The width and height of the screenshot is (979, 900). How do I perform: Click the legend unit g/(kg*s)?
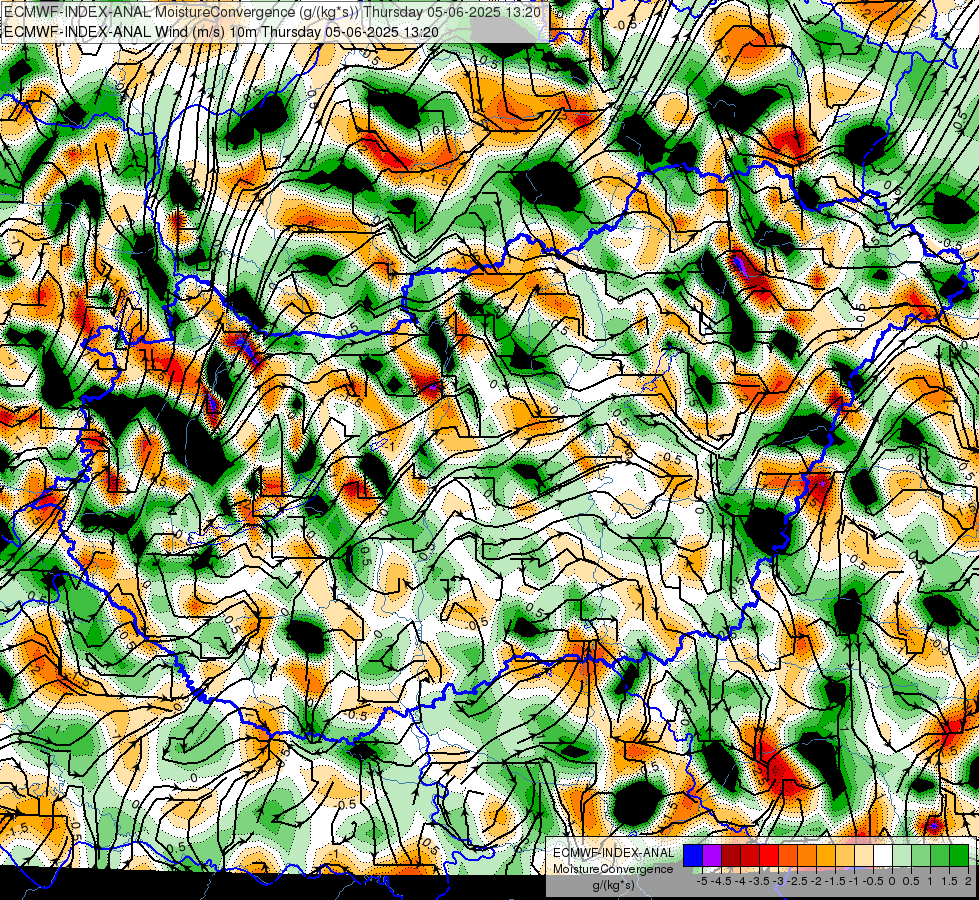[x=613, y=885]
